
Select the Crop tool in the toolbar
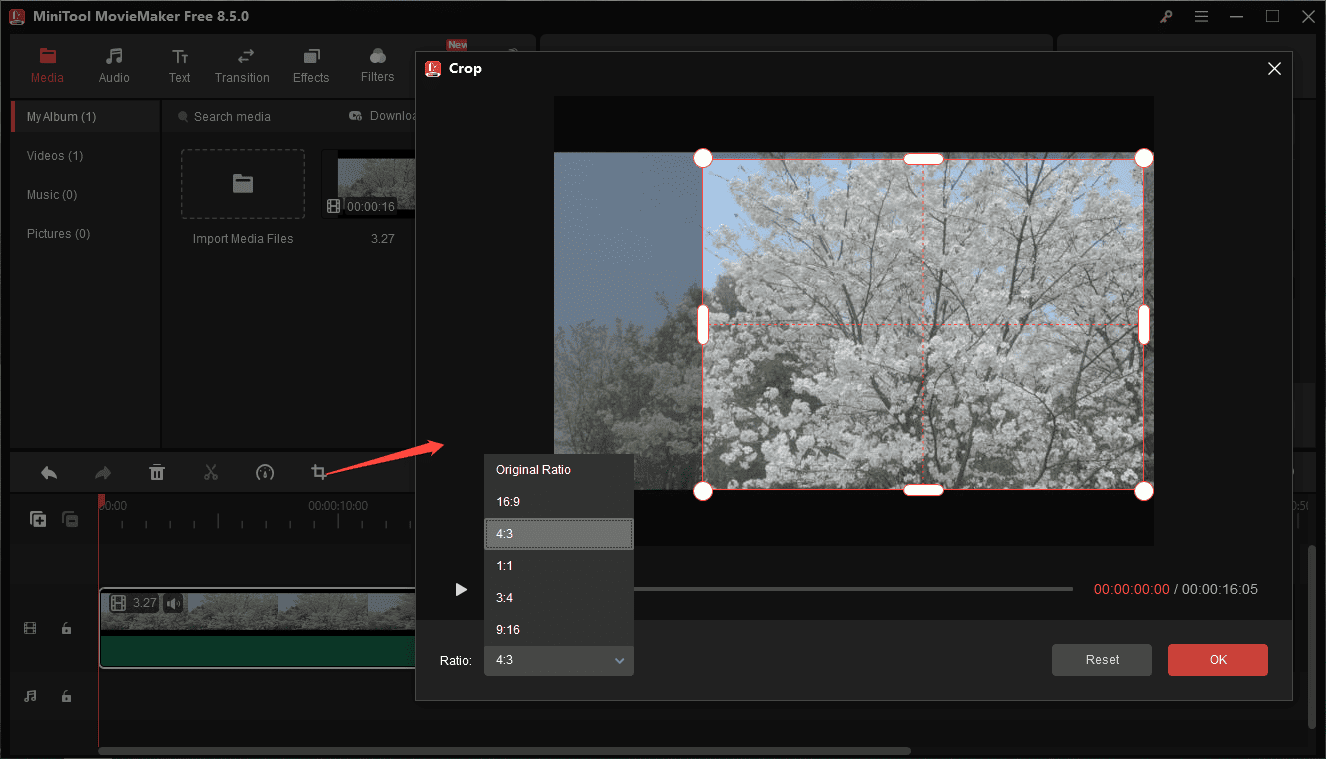click(x=318, y=472)
